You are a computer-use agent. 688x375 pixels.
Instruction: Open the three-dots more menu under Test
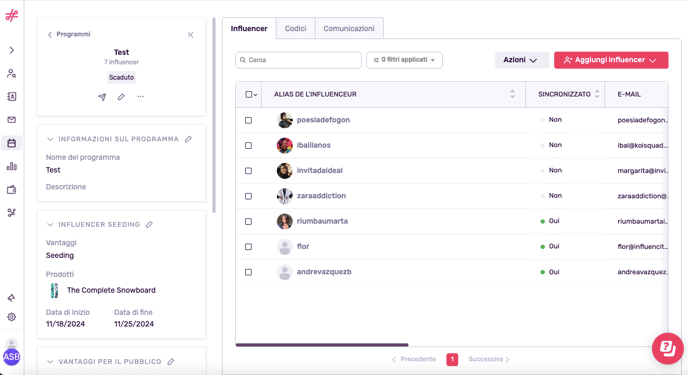pos(140,96)
